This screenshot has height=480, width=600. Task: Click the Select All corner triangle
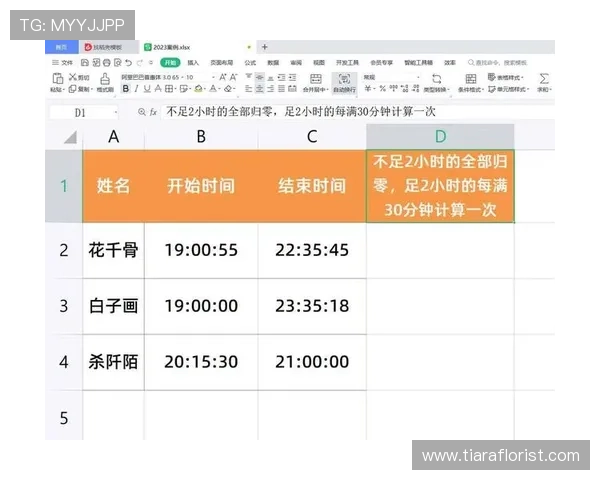pos(70,137)
